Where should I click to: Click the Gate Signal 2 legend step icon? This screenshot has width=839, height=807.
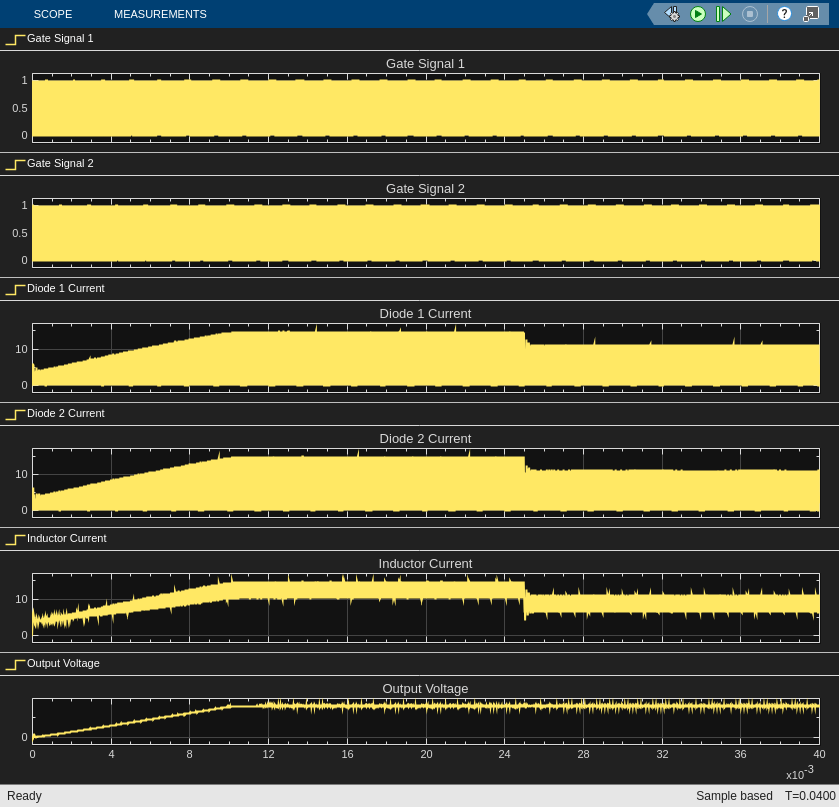pos(16,164)
